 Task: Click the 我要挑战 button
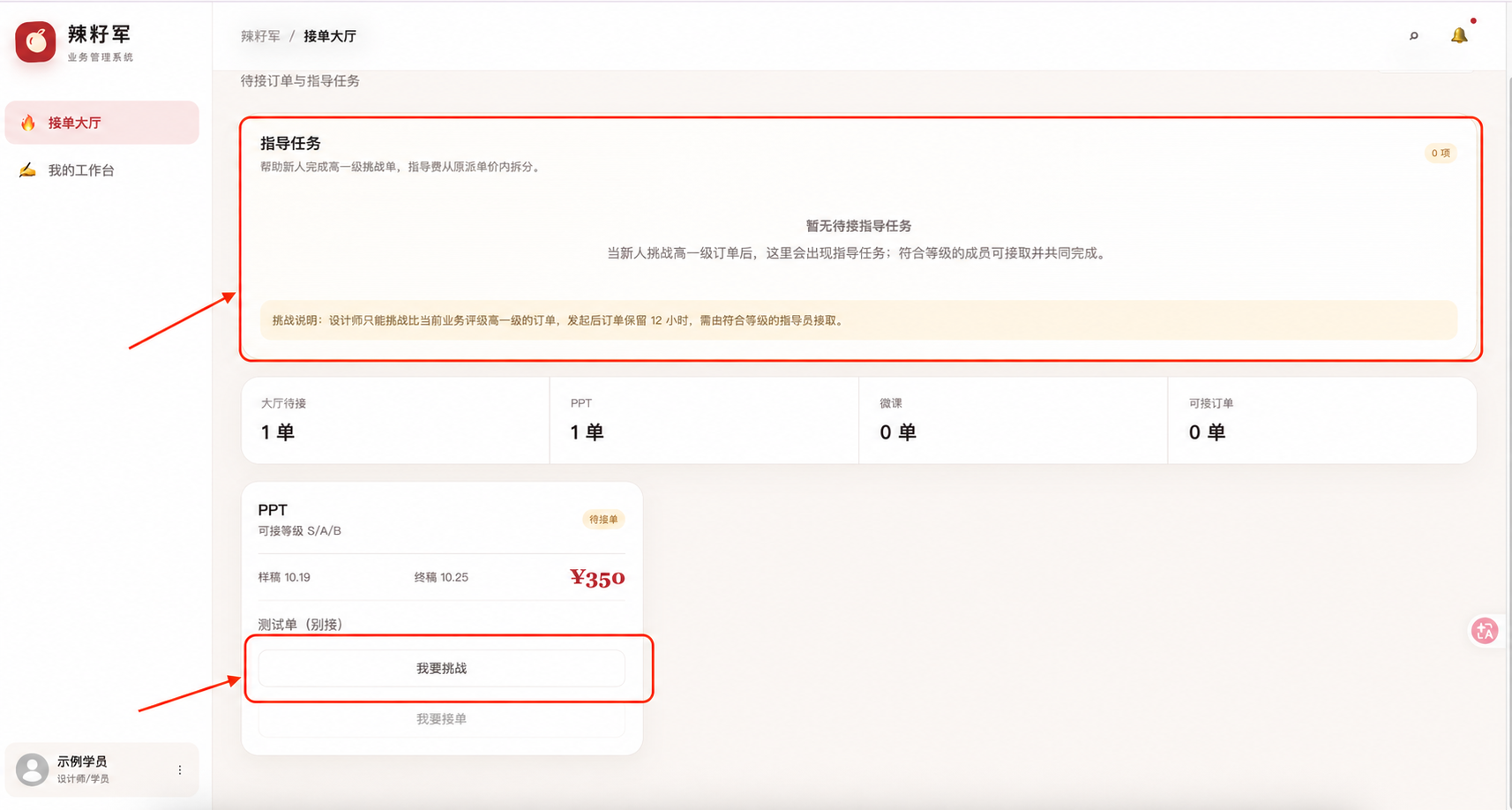[x=442, y=668]
